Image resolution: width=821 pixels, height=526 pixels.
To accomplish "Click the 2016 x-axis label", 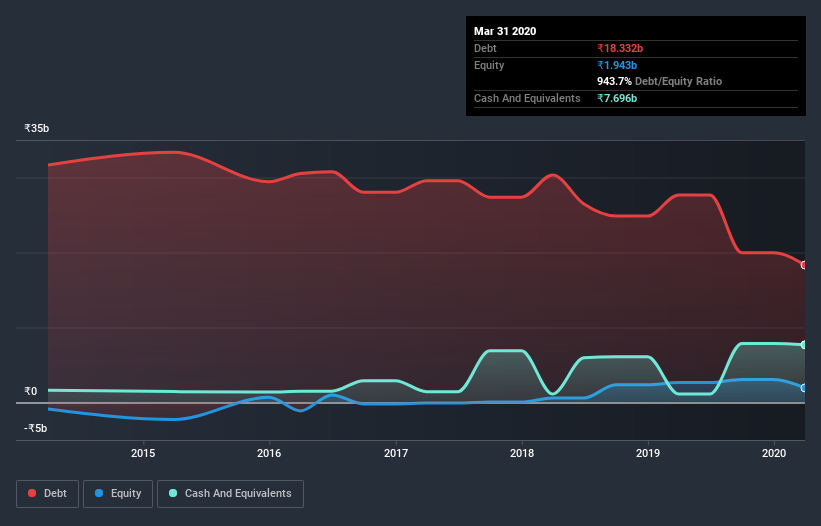I will [x=269, y=453].
